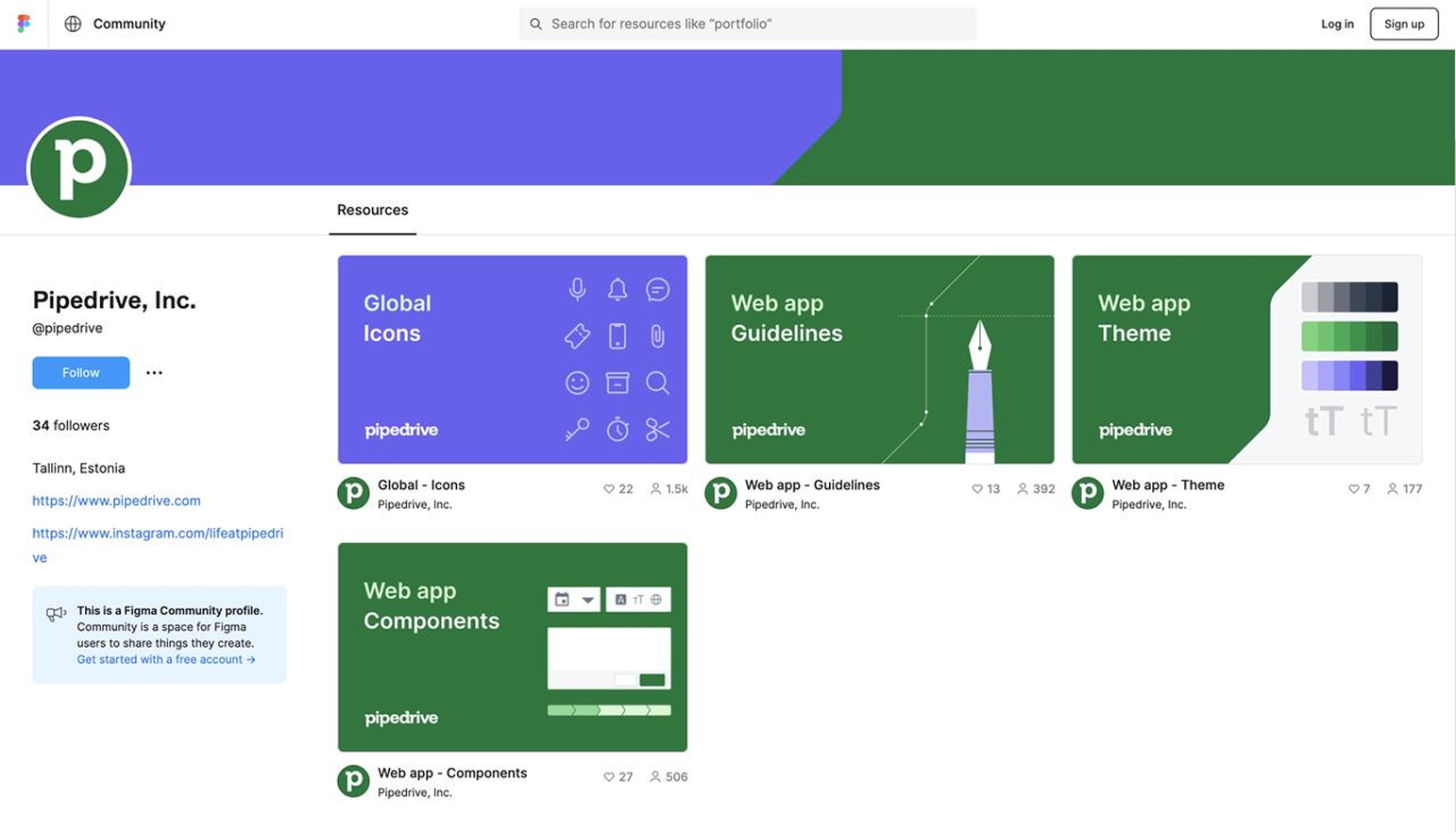1456x833 pixels.
Task: Open the Global - Icons title link
Action: tap(421, 484)
